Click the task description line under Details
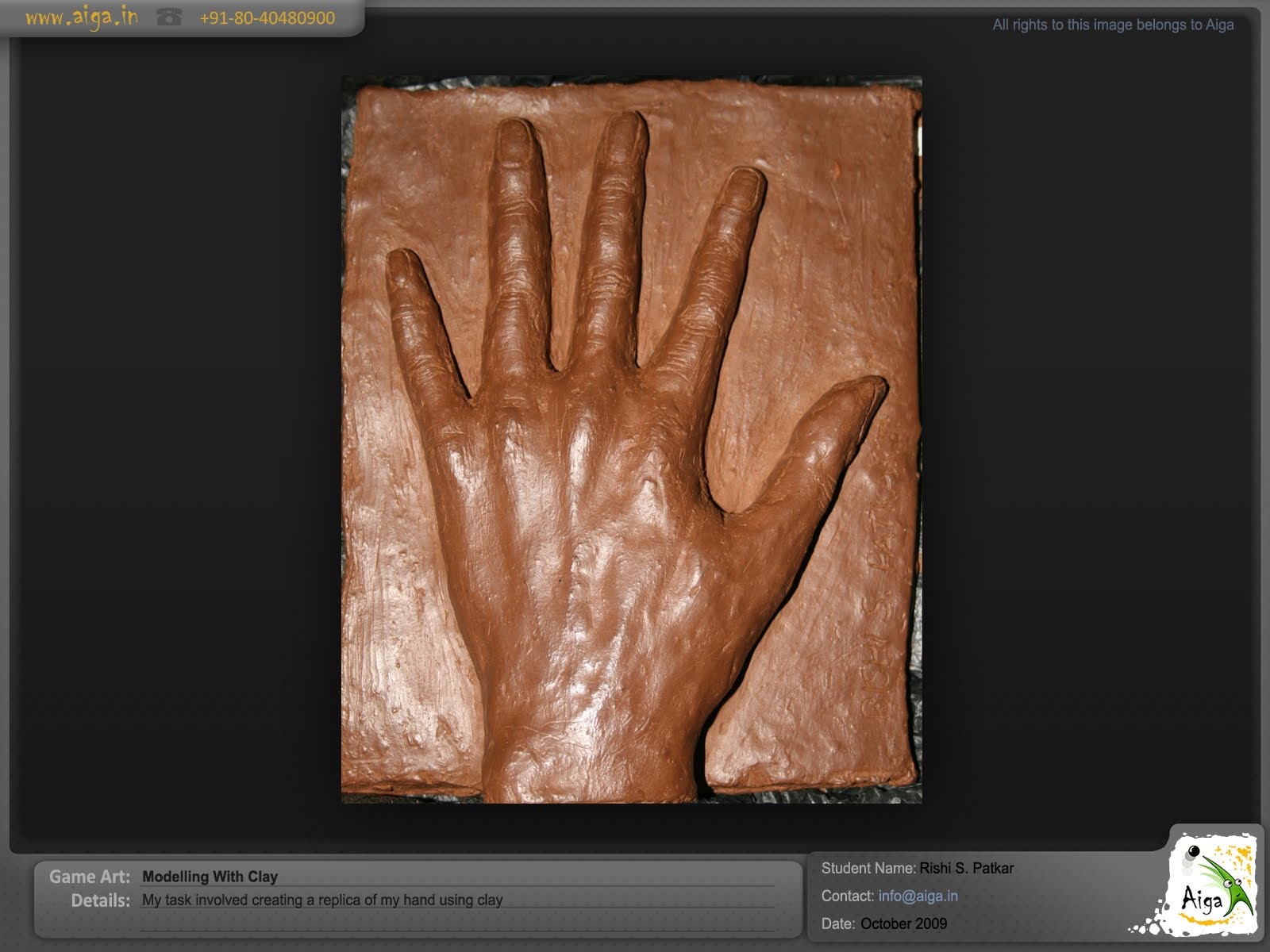This screenshot has height=952, width=1270. pos(321,900)
